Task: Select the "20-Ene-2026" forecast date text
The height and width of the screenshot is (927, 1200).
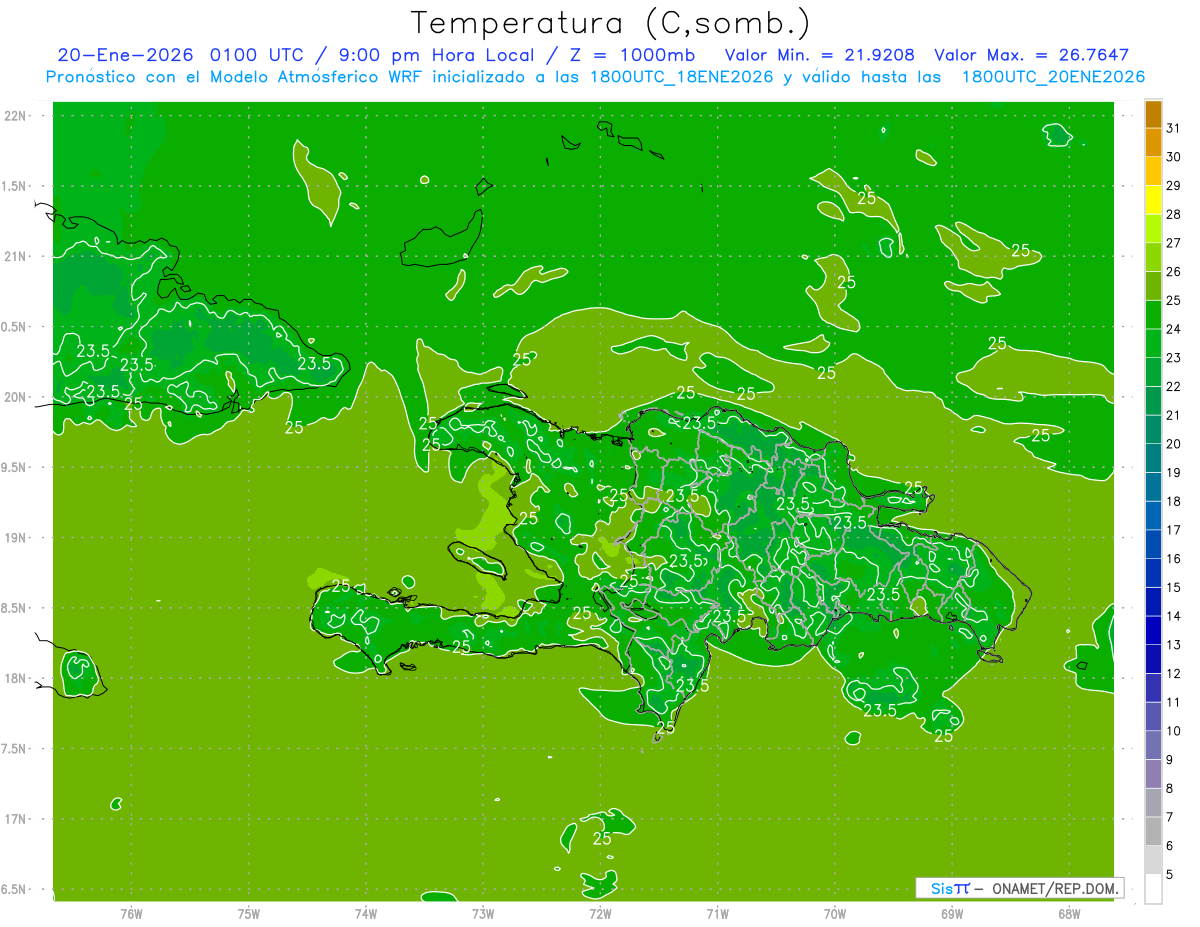Action: [126, 55]
